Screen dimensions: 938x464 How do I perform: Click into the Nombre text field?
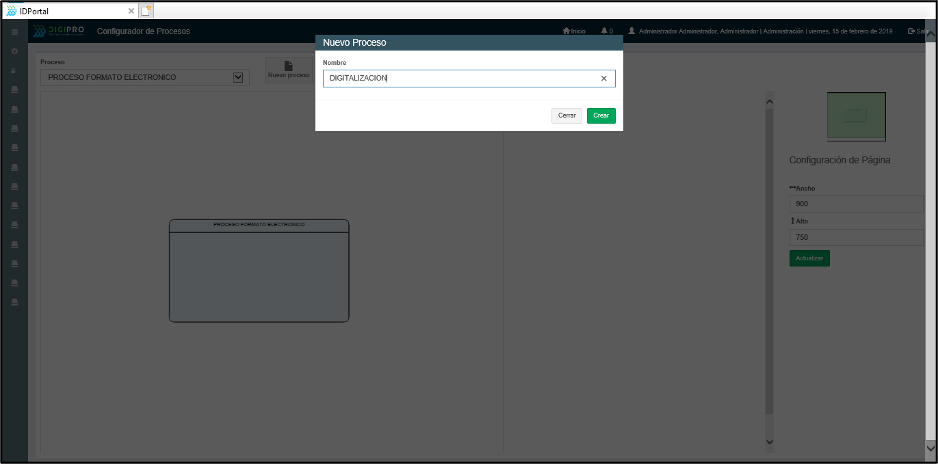coord(460,78)
